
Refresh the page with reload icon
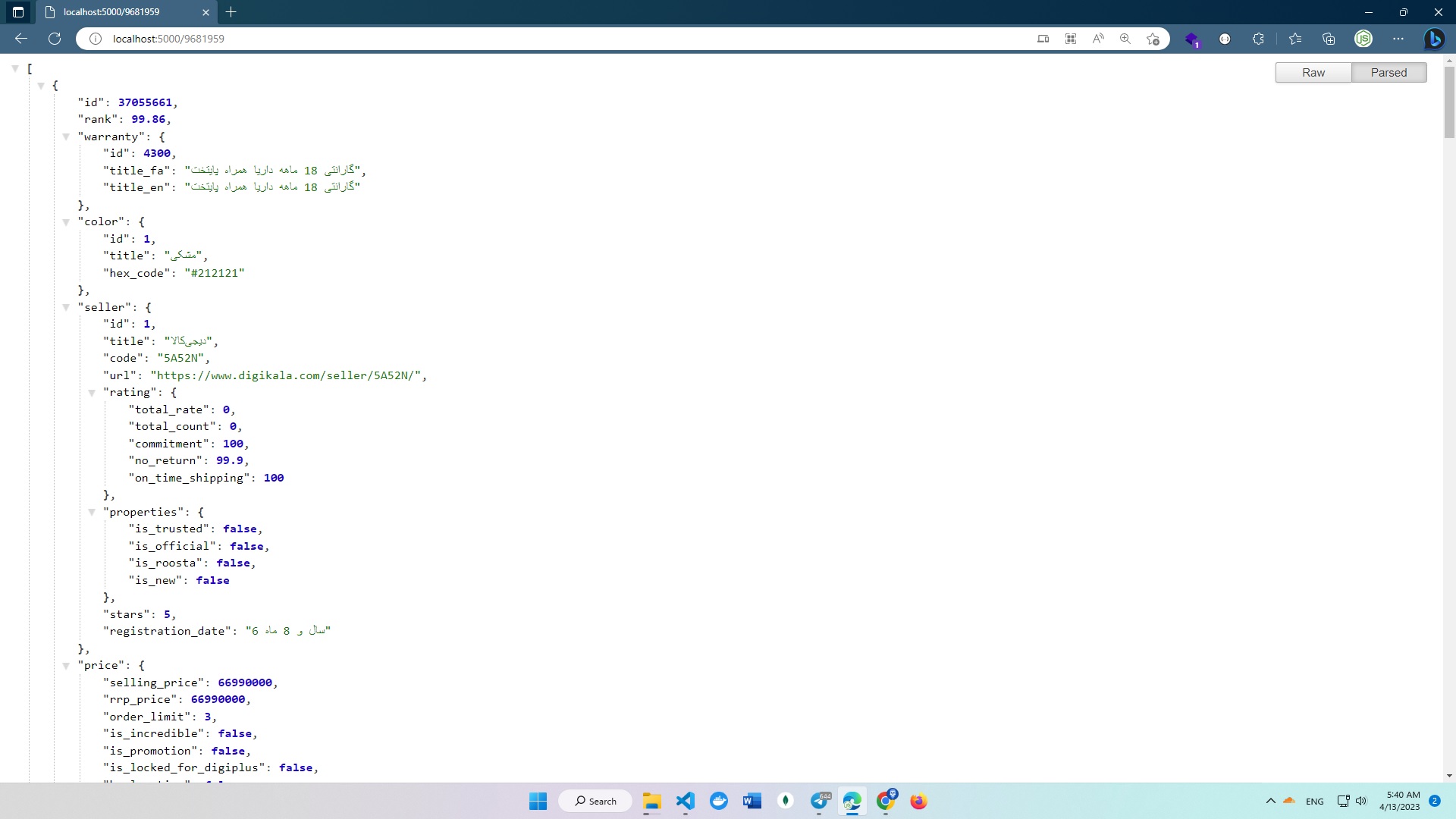click(55, 39)
